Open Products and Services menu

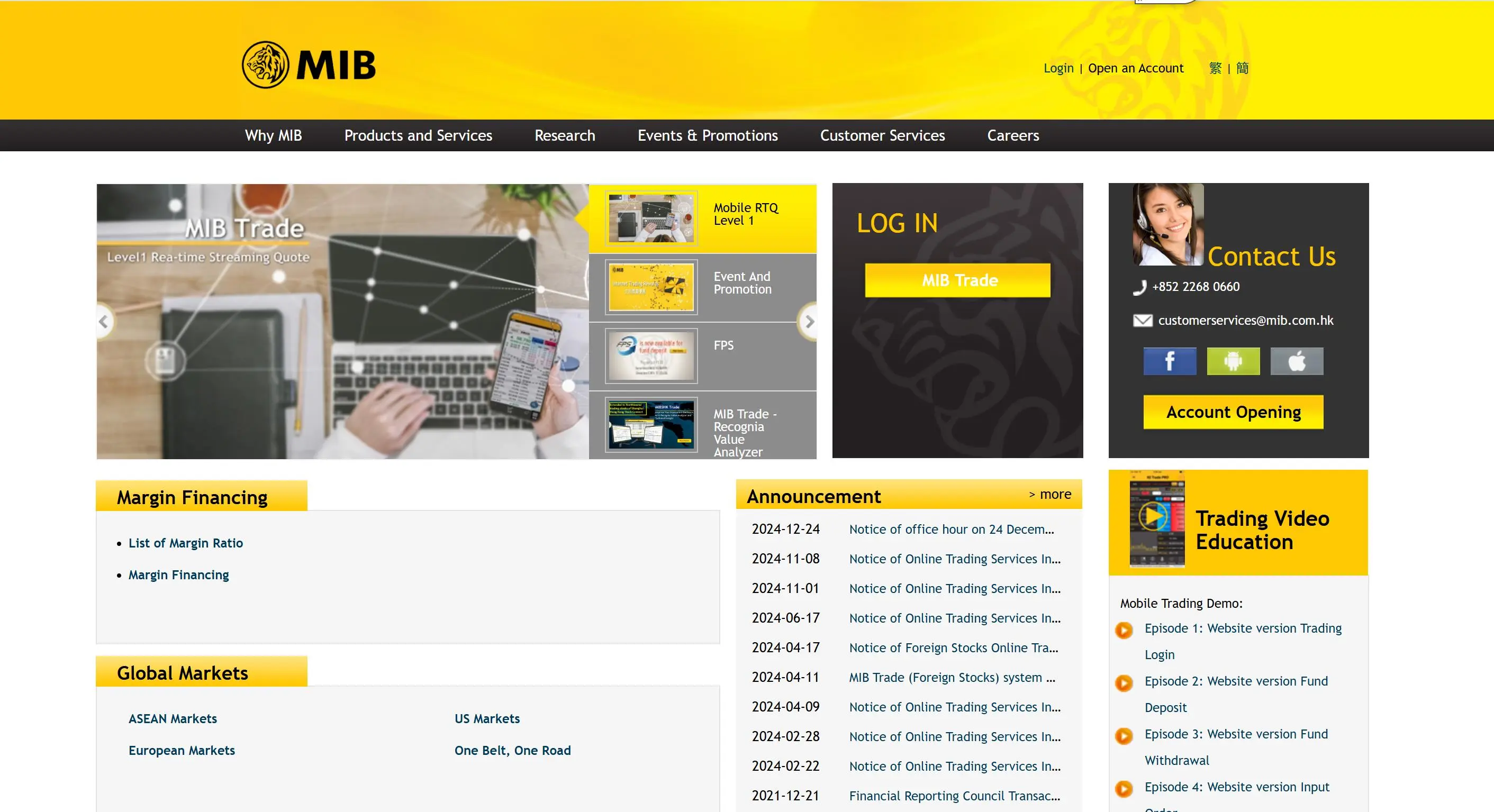418,135
